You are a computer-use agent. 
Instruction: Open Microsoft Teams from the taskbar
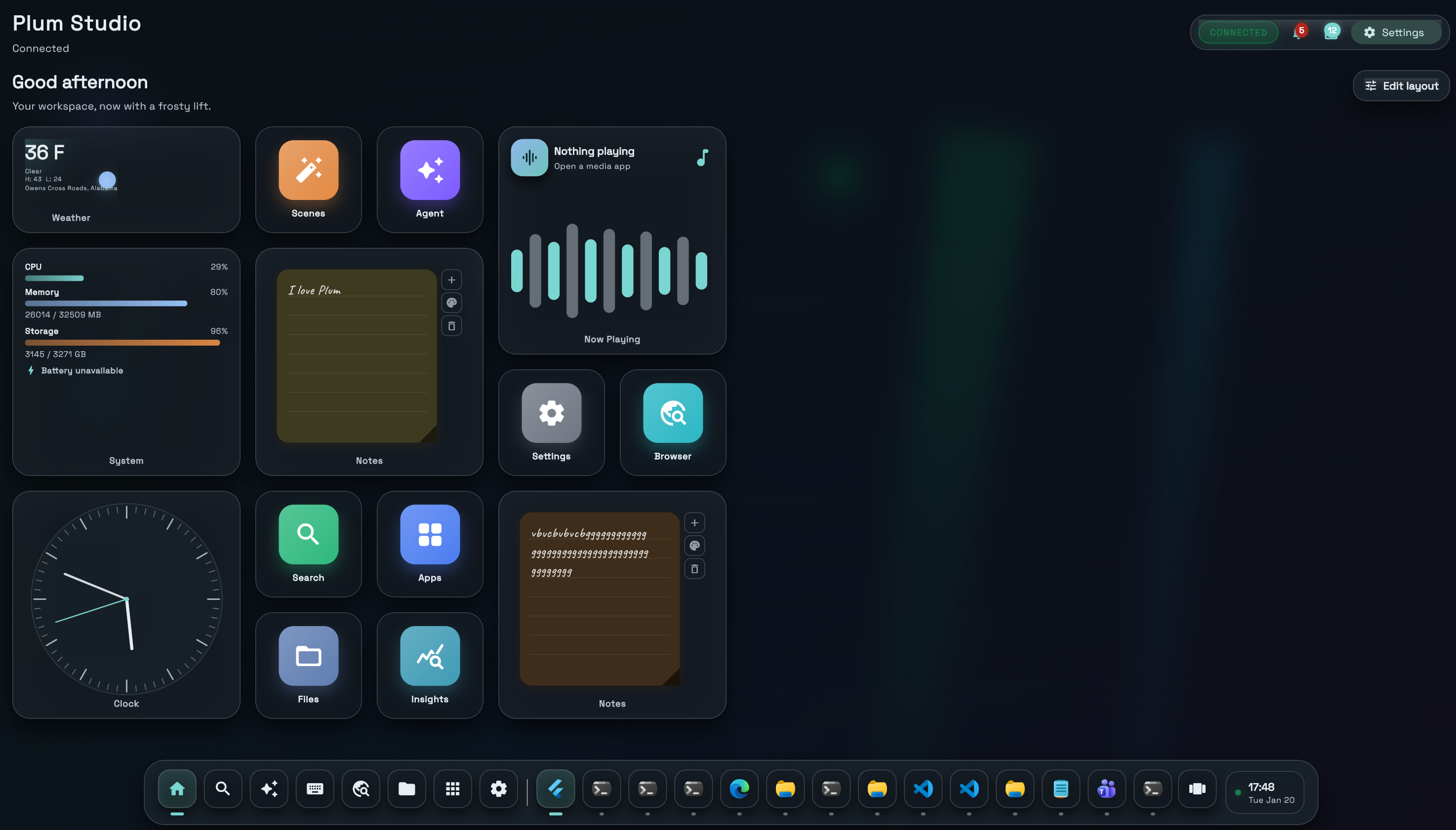pos(1106,789)
